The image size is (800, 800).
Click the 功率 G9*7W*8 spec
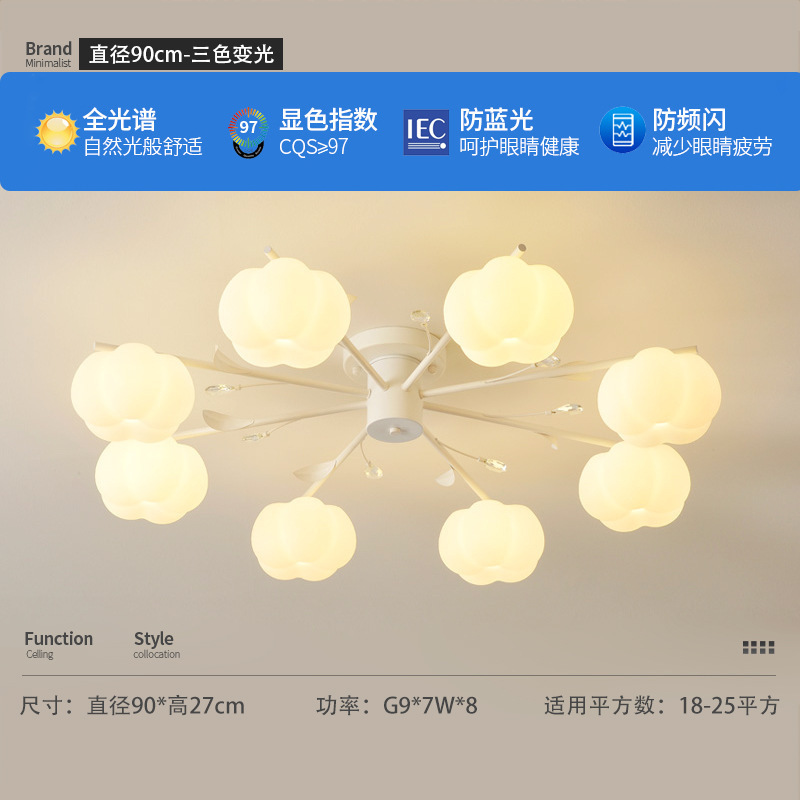click(396, 706)
